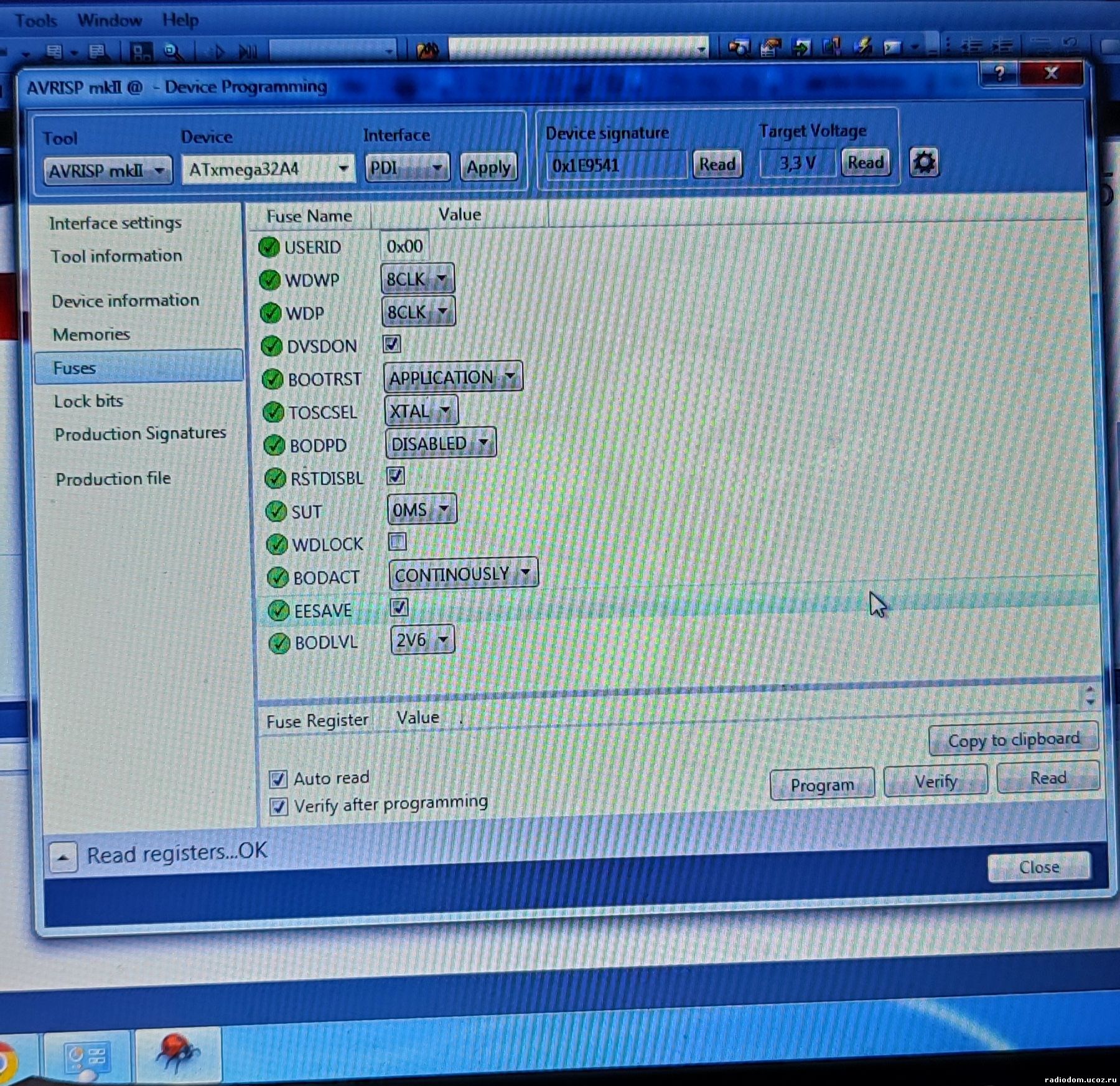
Task: Click the Fuse Name column header
Action: pyautogui.click(x=309, y=217)
